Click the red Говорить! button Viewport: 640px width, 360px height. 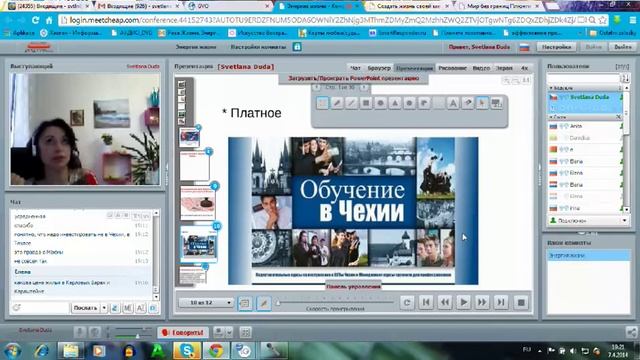coord(183,333)
